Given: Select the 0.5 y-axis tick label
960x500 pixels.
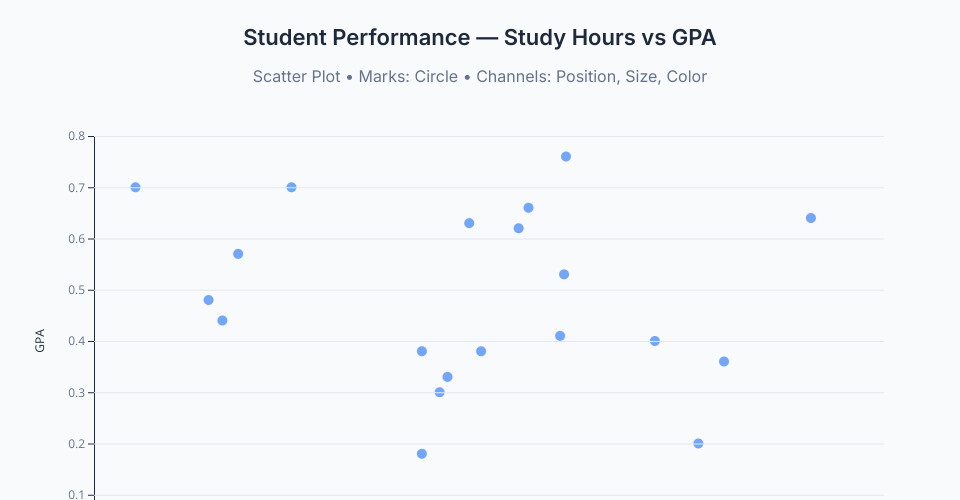Looking at the screenshot, I should pos(76,290).
